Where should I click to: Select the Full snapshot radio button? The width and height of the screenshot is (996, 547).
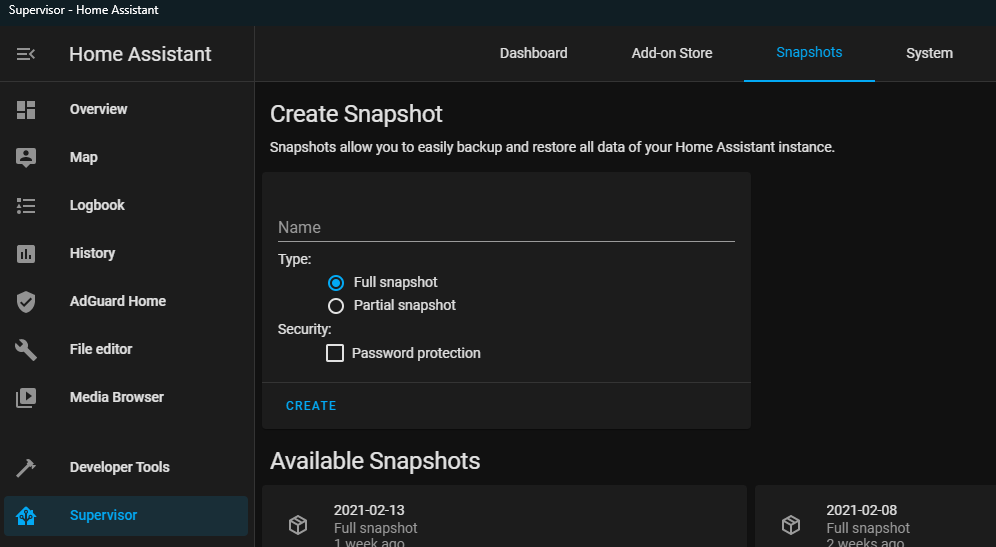(x=336, y=283)
